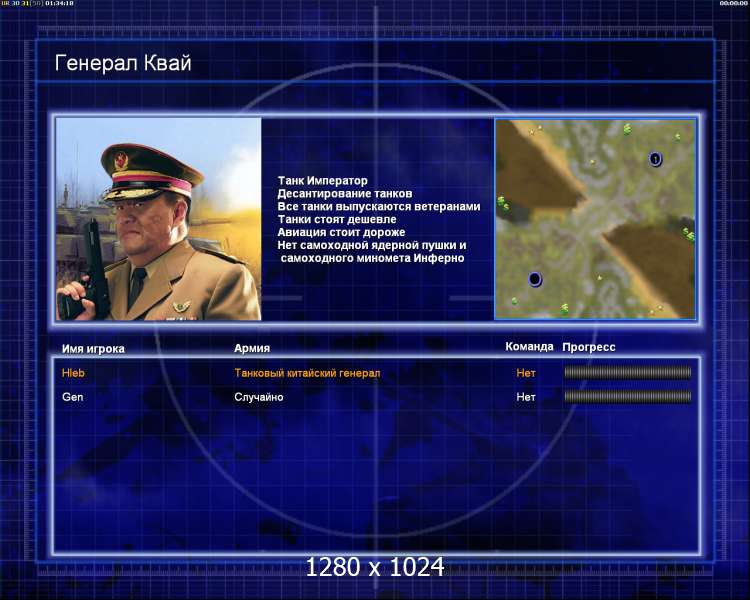
Task: Click the line 'Десантирование танков'
Action: coord(345,193)
